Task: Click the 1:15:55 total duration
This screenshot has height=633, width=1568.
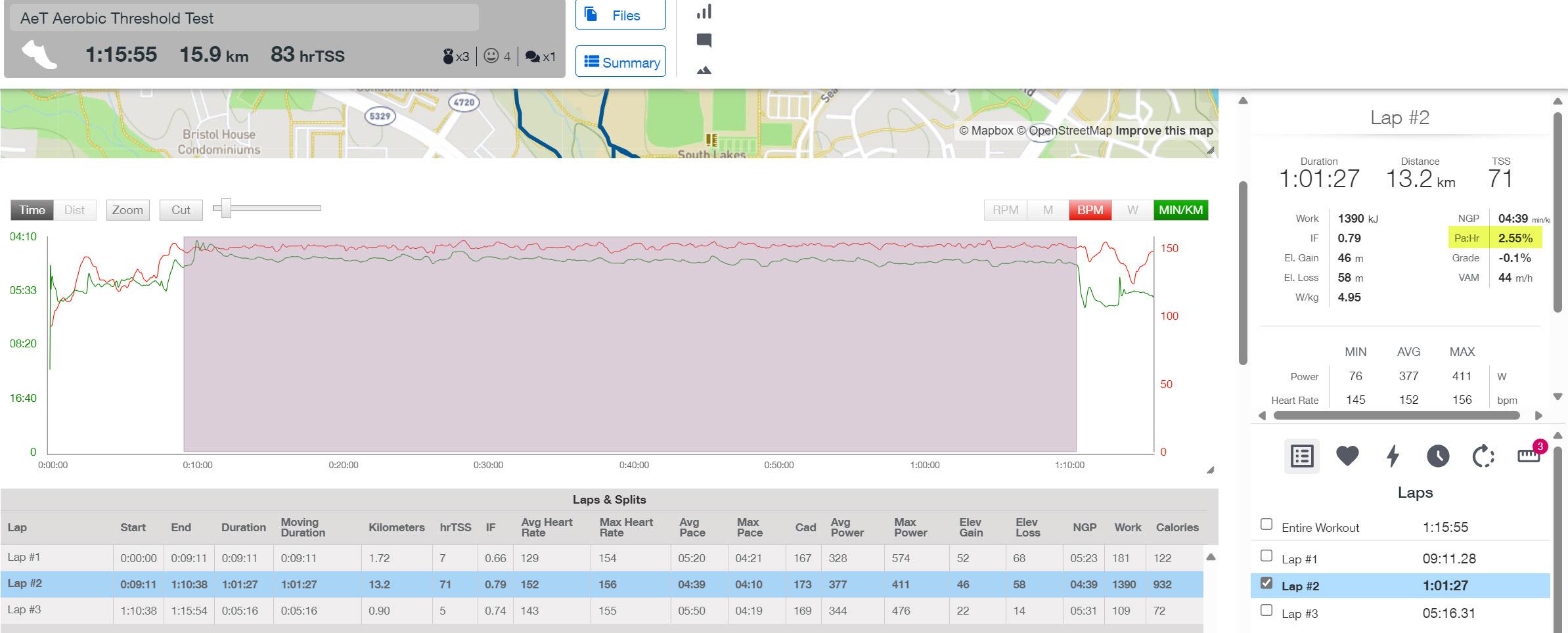Action: [121, 55]
